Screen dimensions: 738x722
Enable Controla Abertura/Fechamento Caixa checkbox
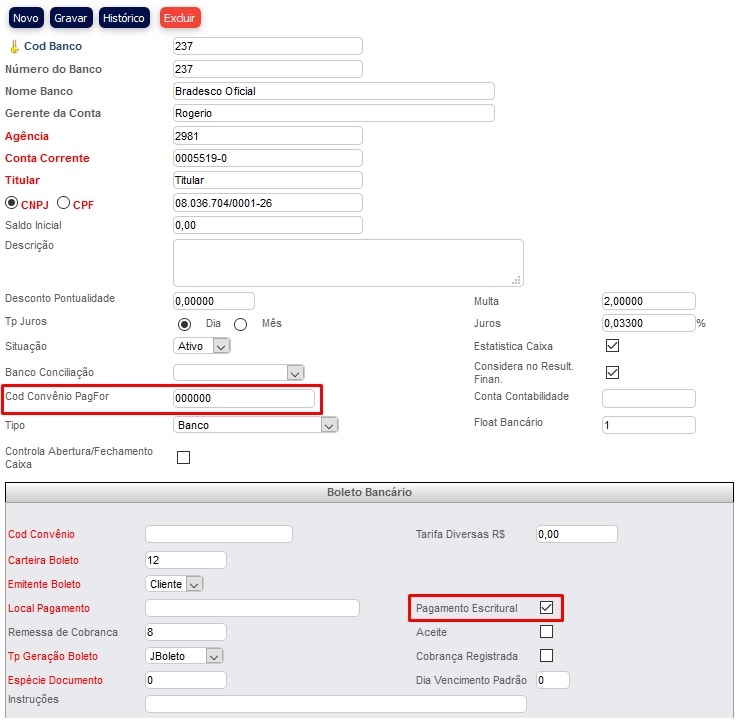tap(183, 458)
